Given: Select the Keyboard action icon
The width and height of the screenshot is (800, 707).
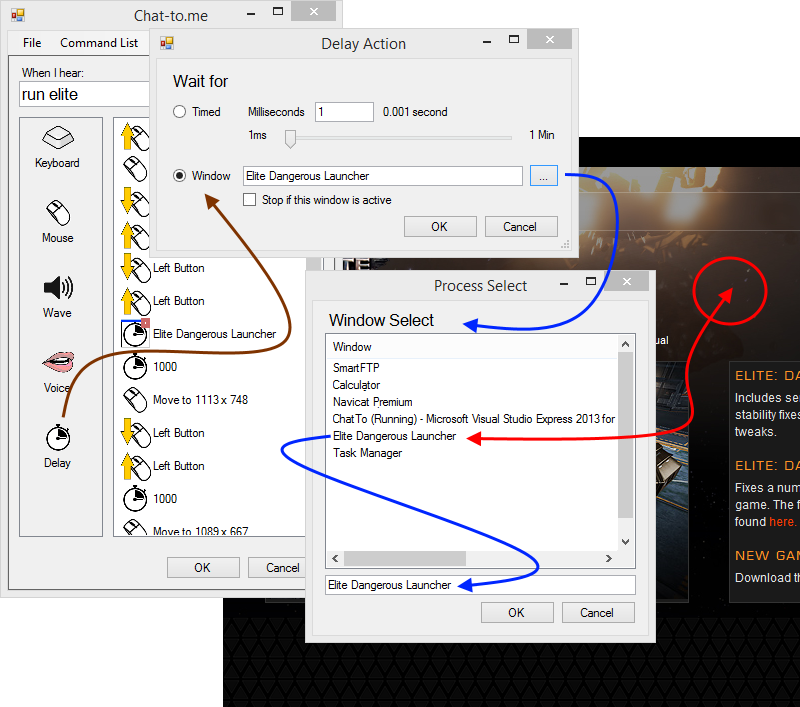Looking at the screenshot, I should (58, 138).
